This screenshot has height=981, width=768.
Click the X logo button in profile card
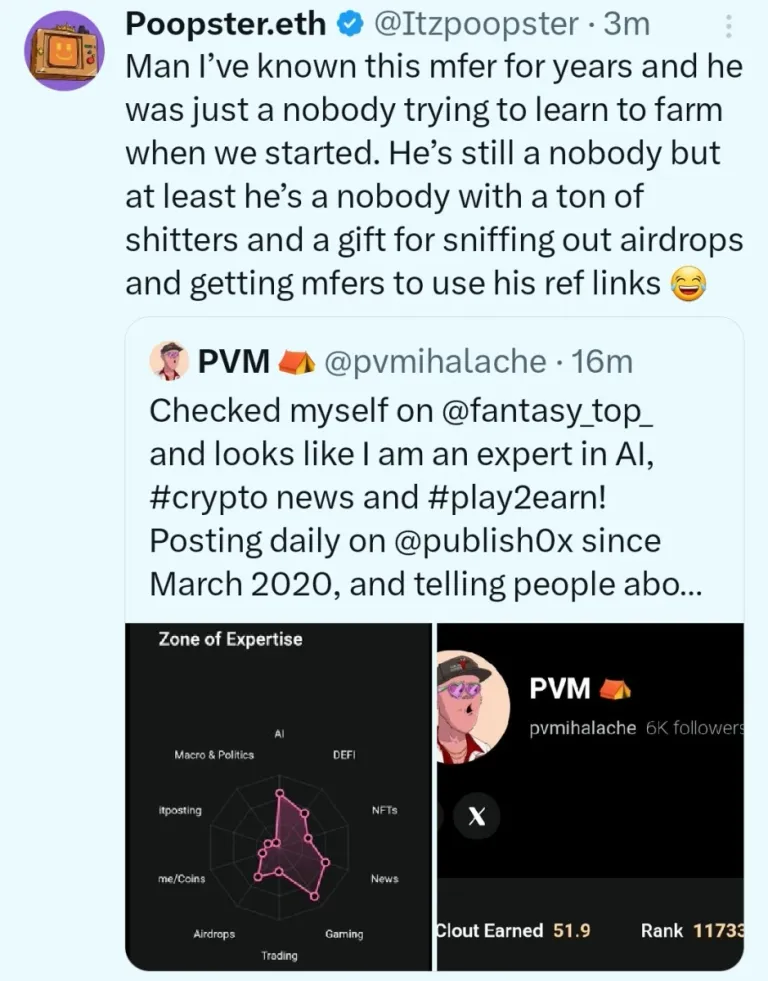coord(477,816)
